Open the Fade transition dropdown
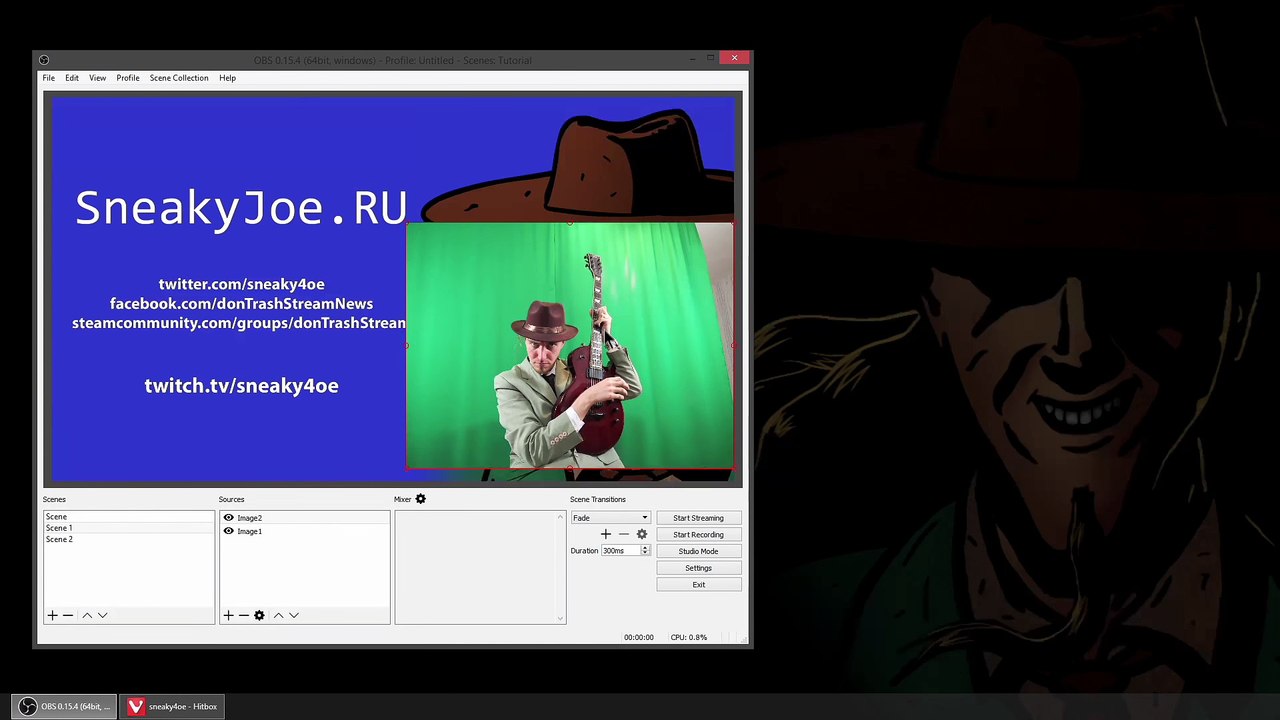 click(x=610, y=518)
